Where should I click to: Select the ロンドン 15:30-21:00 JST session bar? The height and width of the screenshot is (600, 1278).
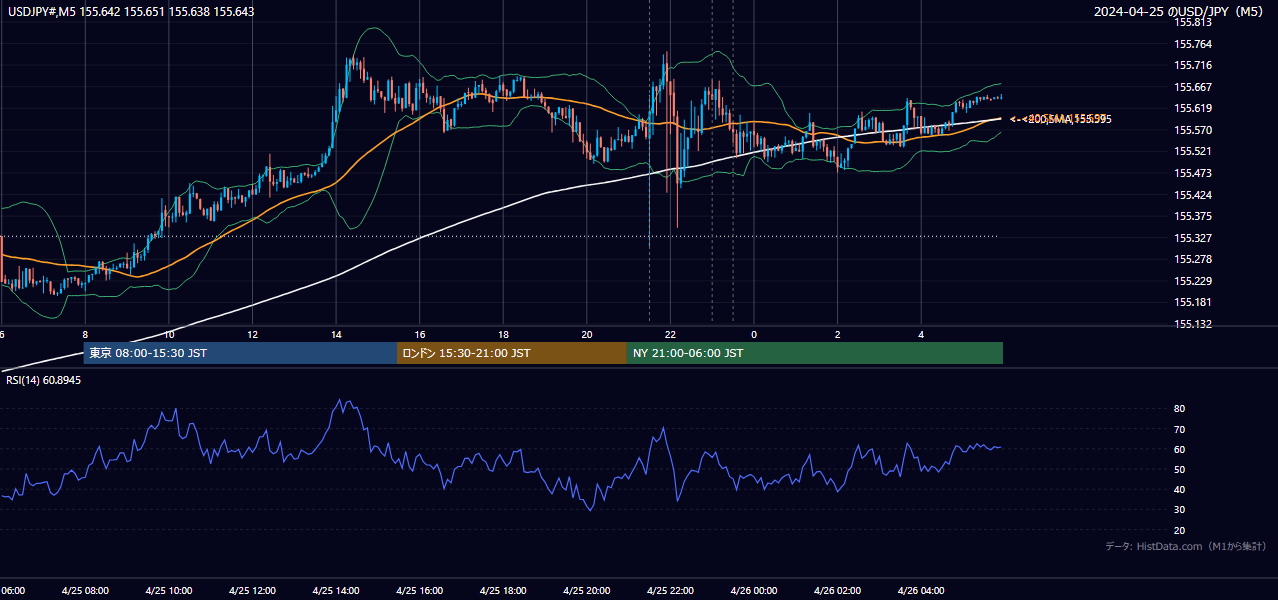click(512, 353)
